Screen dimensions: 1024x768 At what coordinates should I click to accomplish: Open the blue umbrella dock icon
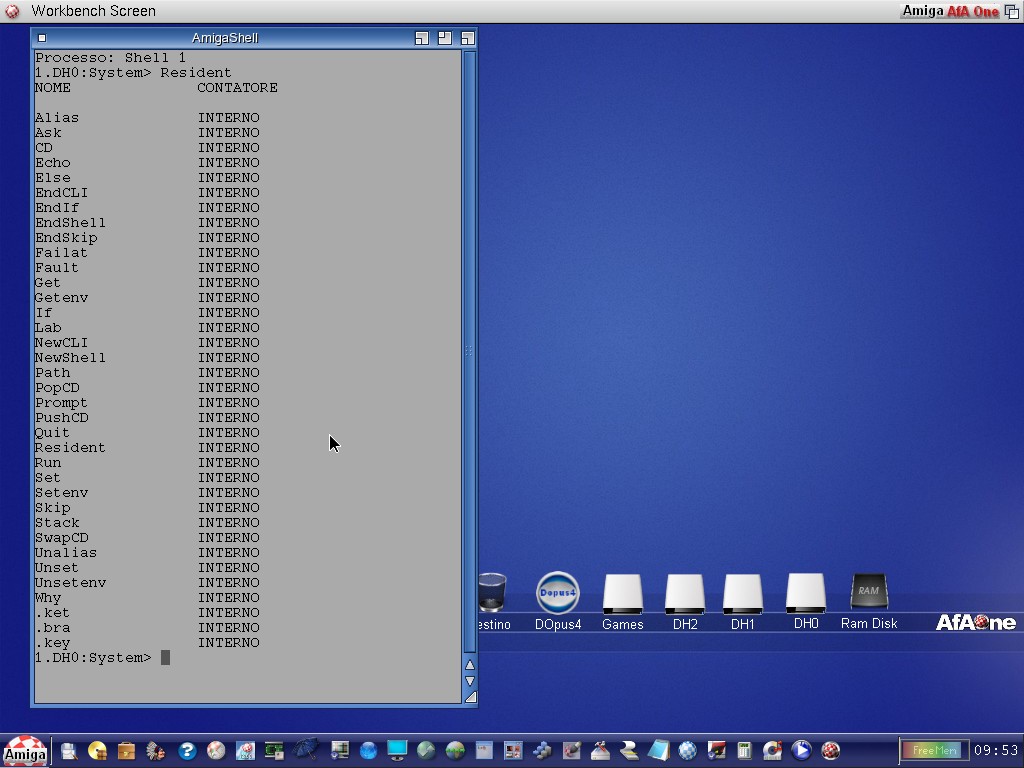[x=307, y=750]
